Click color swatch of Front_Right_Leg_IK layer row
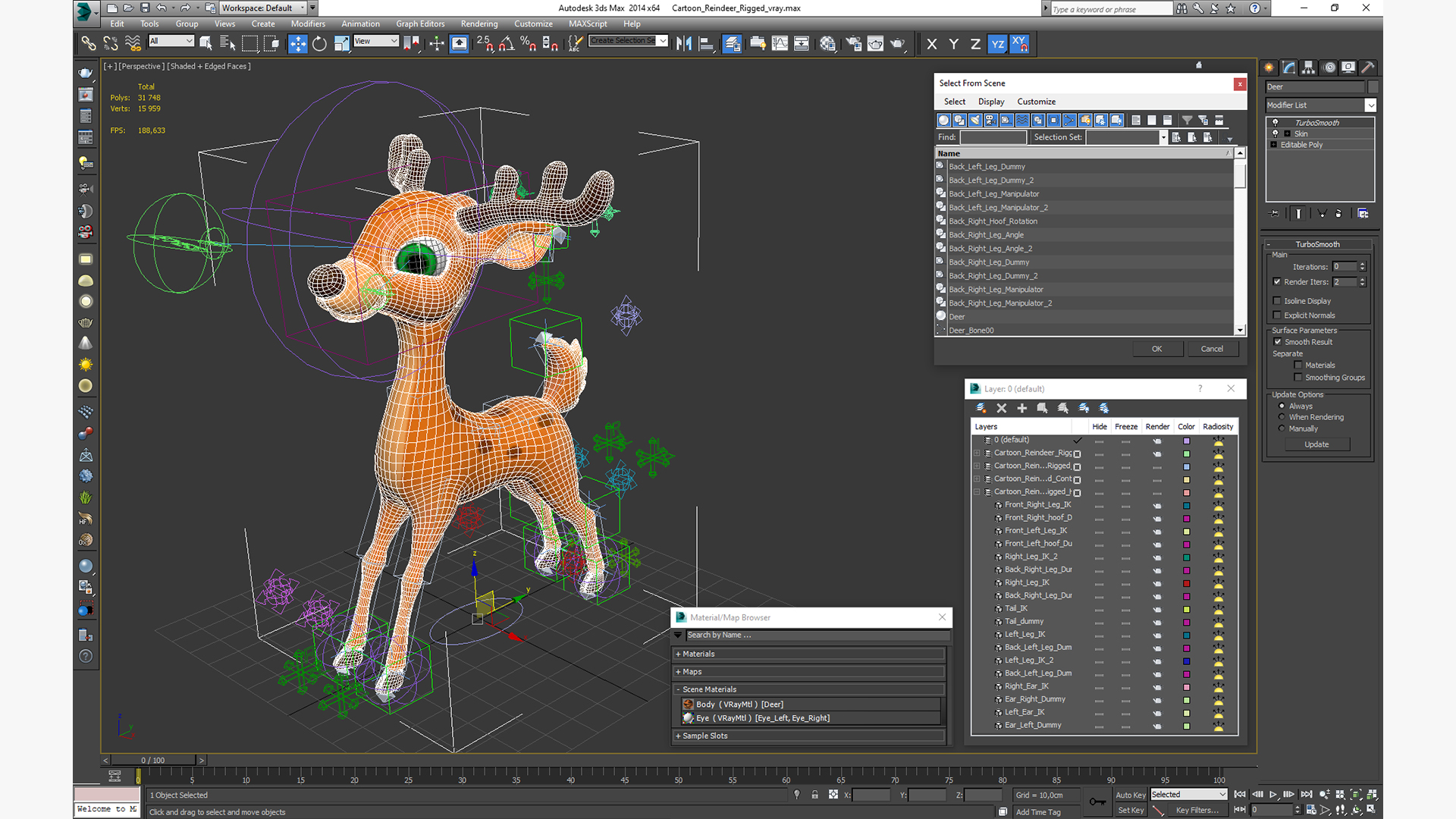 1187,505
